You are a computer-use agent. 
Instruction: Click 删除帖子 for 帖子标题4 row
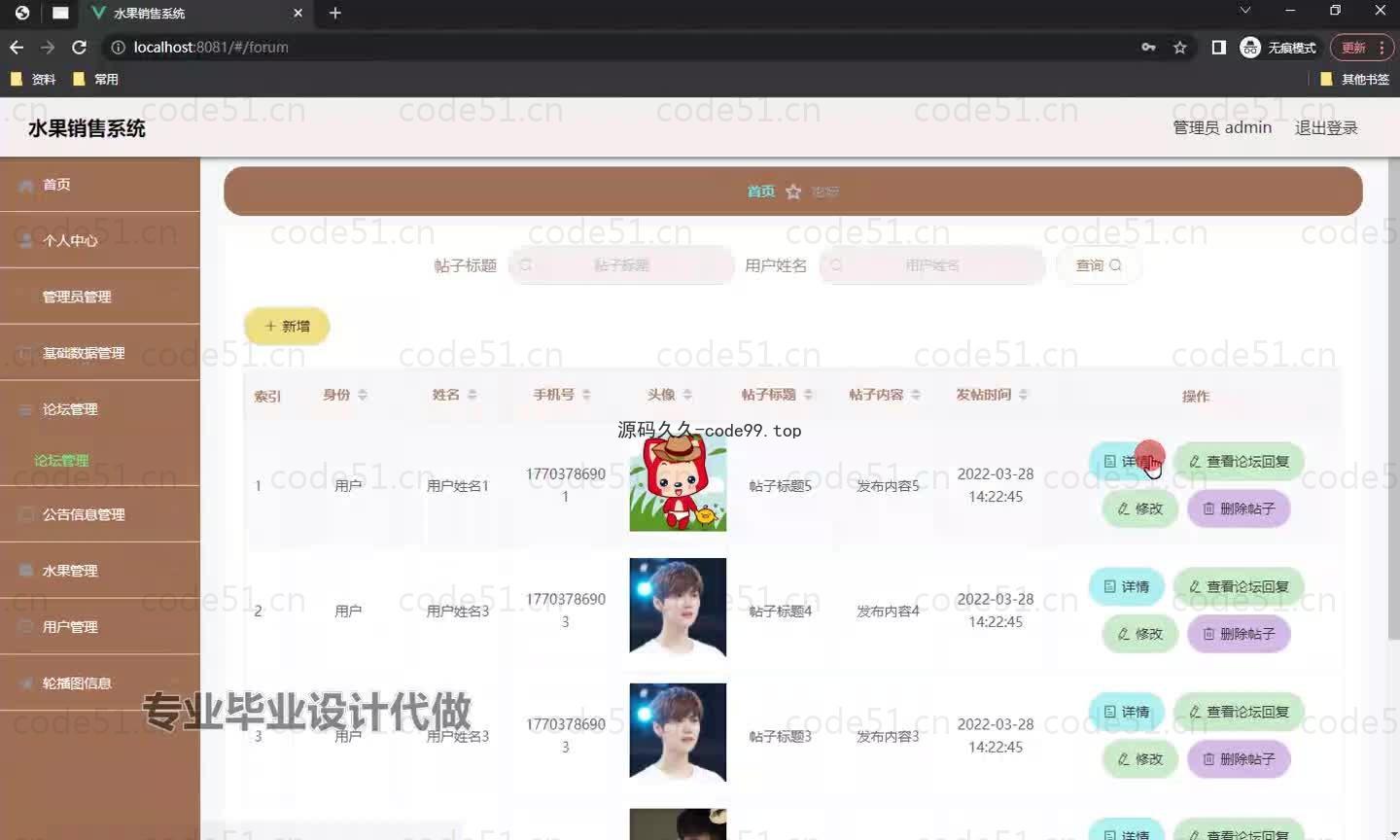click(x=1239, y=634)
